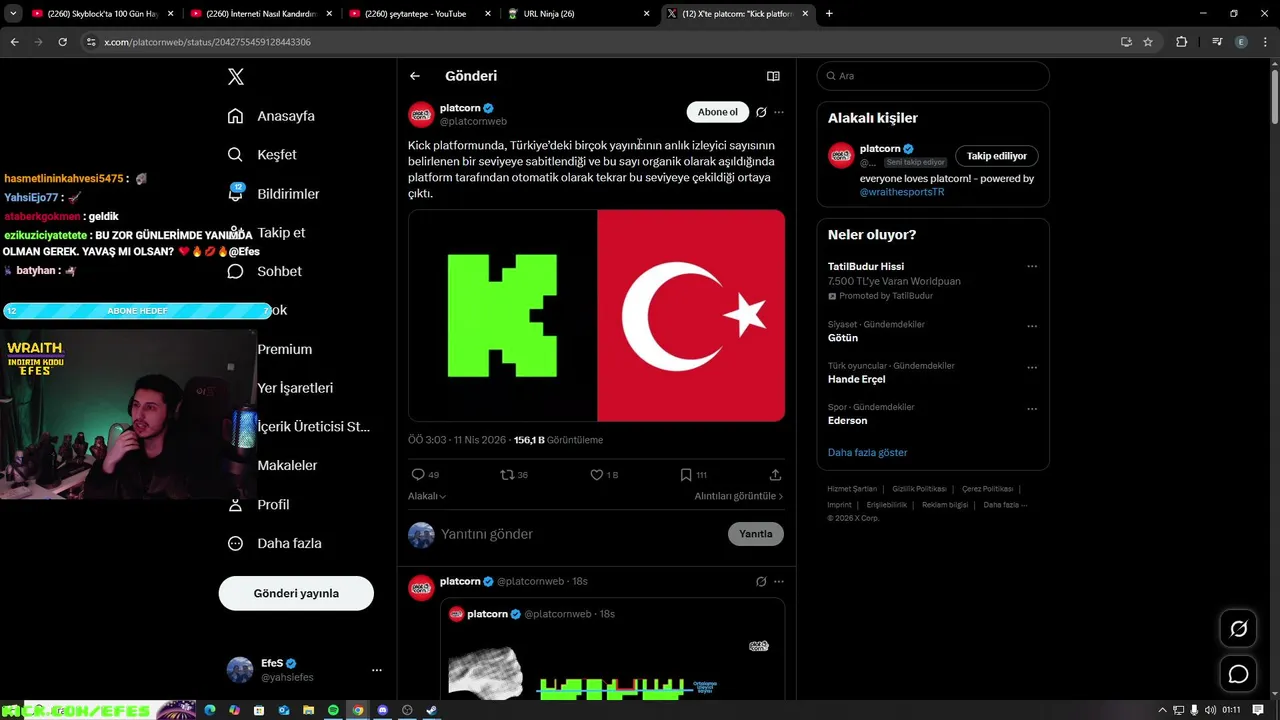Switch to the şeytantepe YouTube tab

coord(420,14)
